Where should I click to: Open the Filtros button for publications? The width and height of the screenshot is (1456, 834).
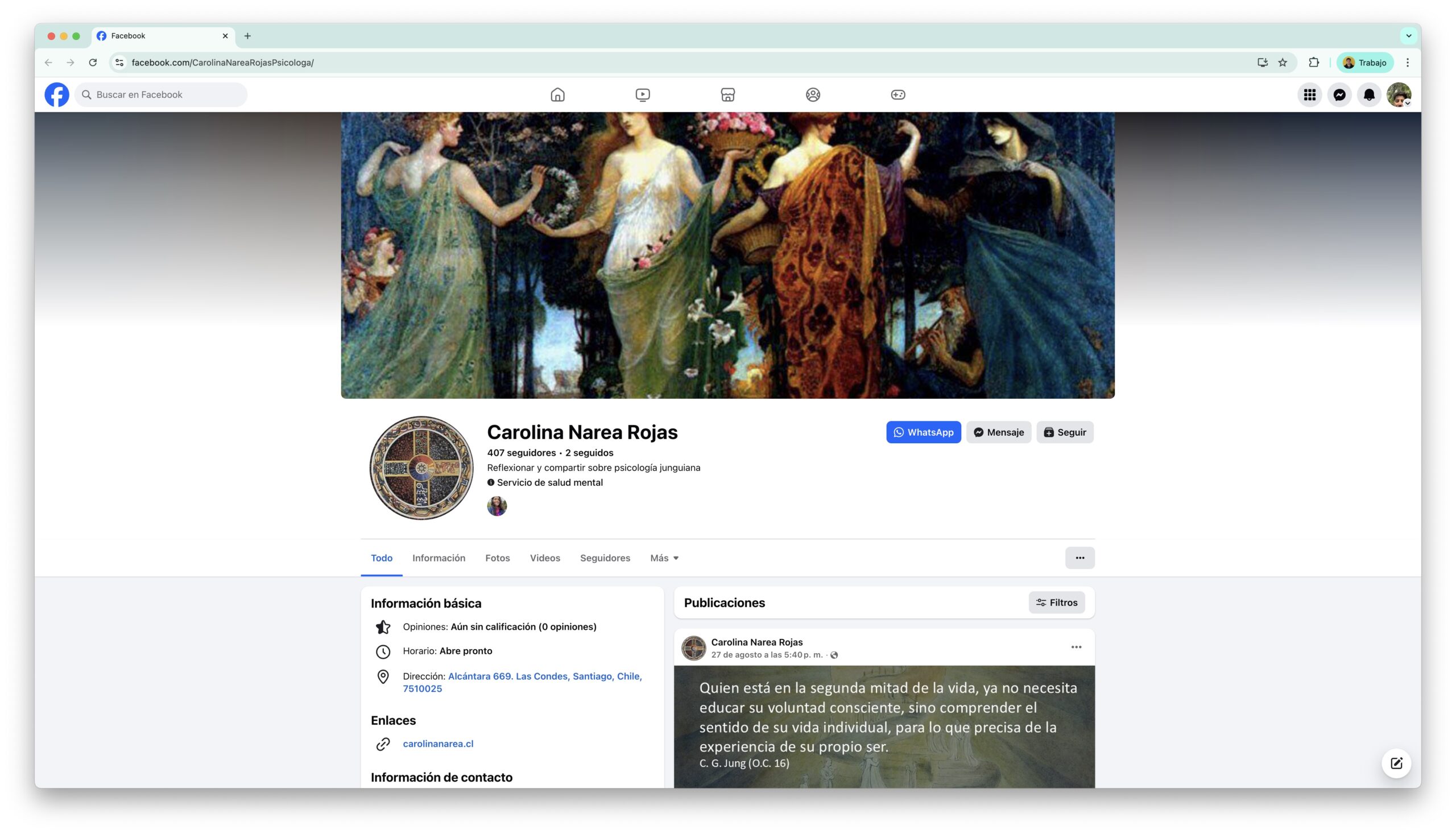[1056, 602]
